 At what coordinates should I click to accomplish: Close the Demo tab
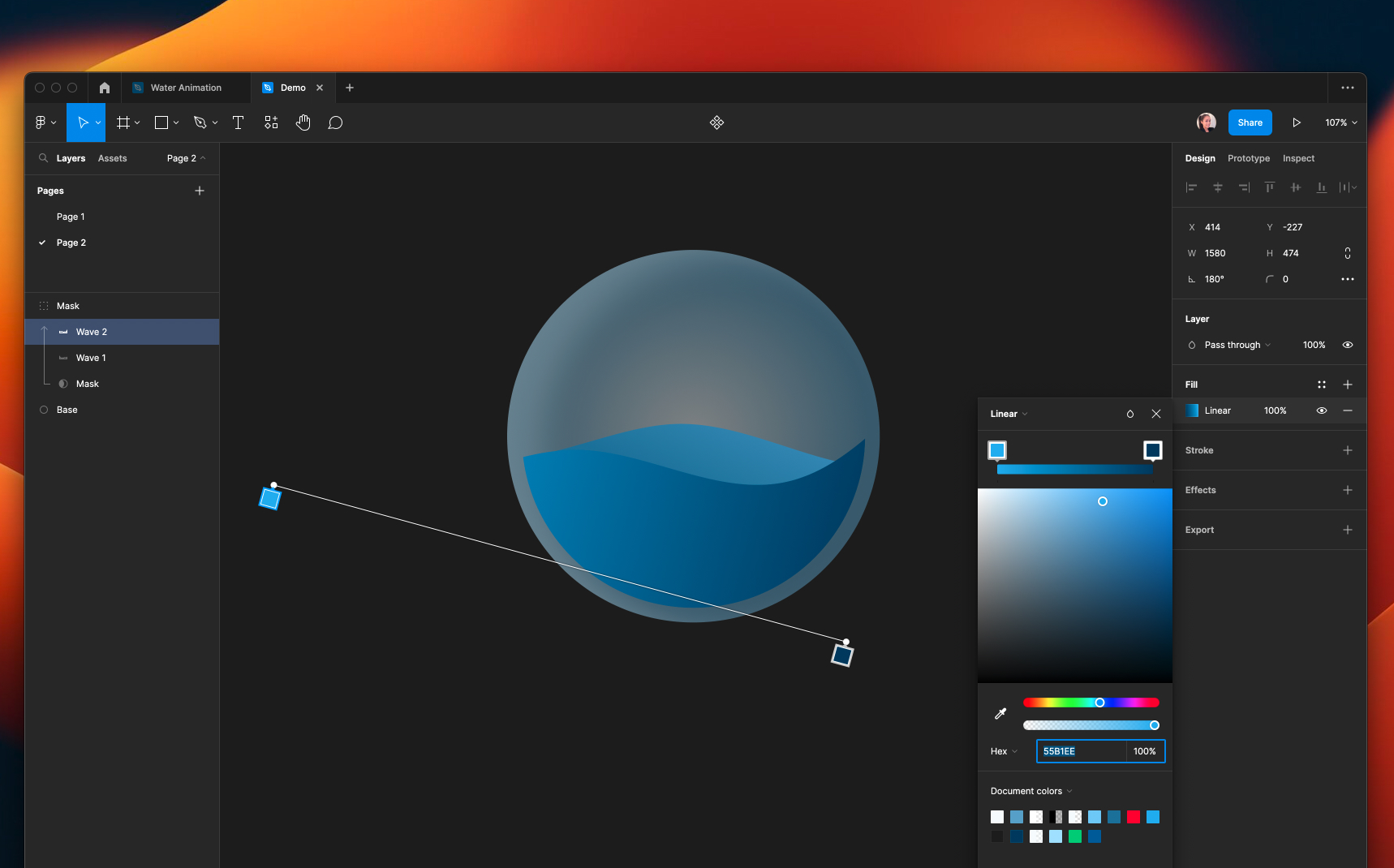(x=320, y=88)
